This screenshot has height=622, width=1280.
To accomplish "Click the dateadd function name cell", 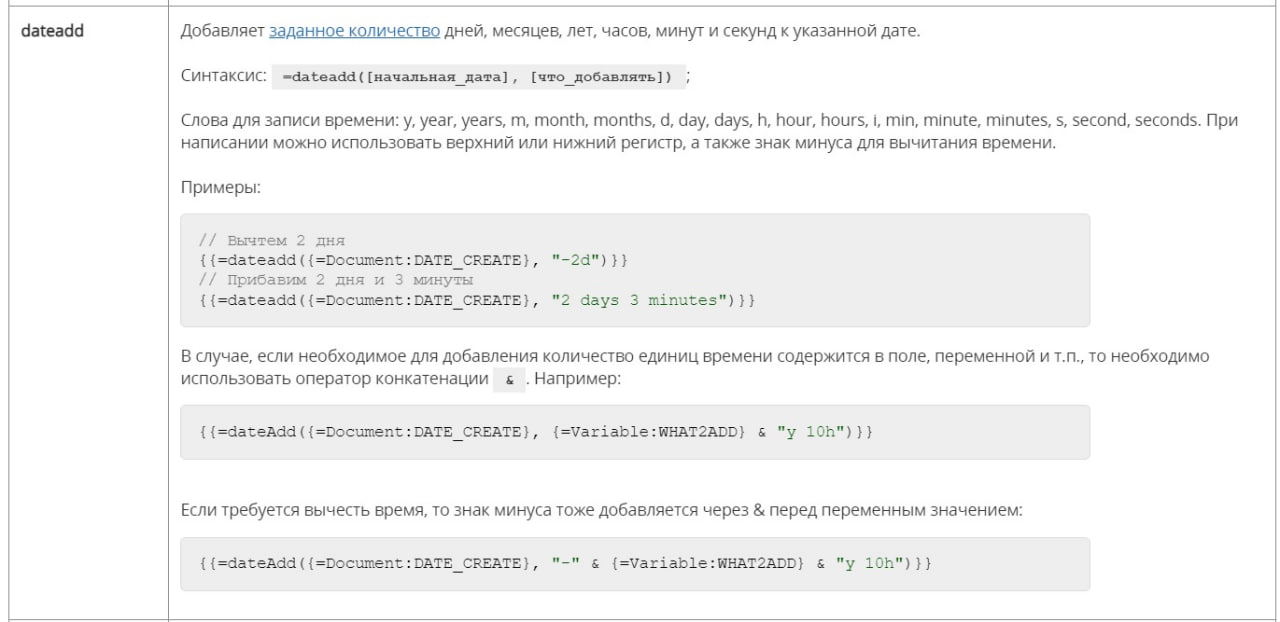I will coord(52,31).
